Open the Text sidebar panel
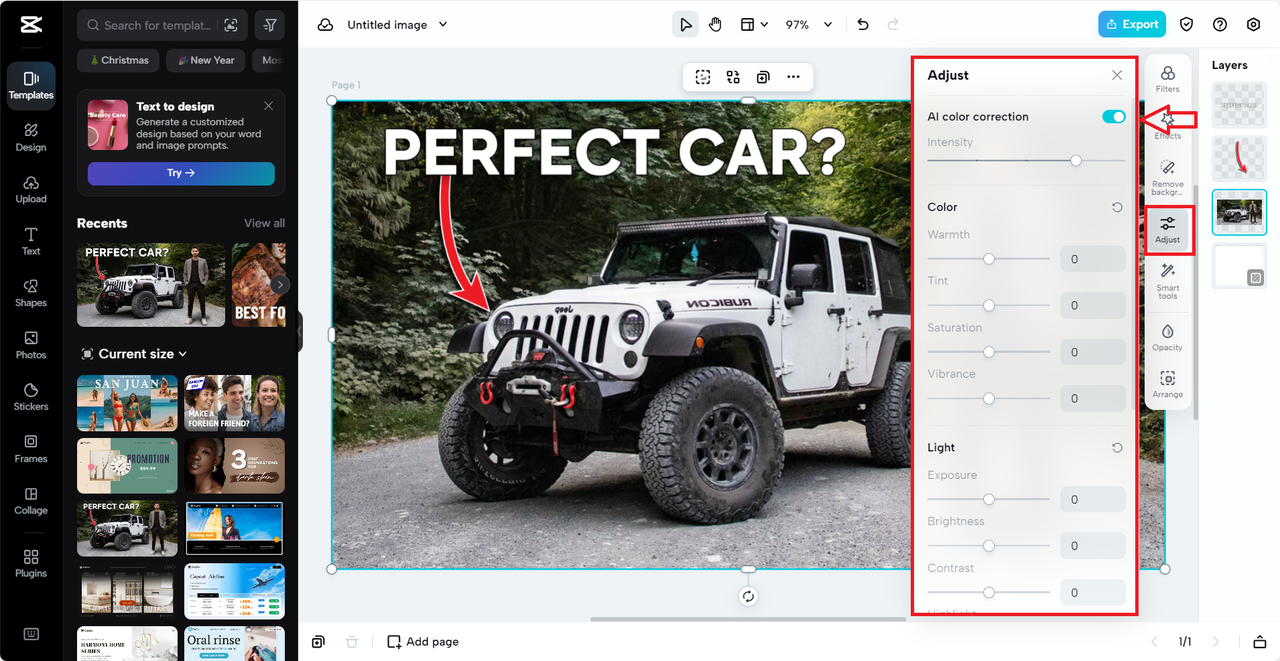The height and width of the screenshot is (661, 1280). pos(31,241)
